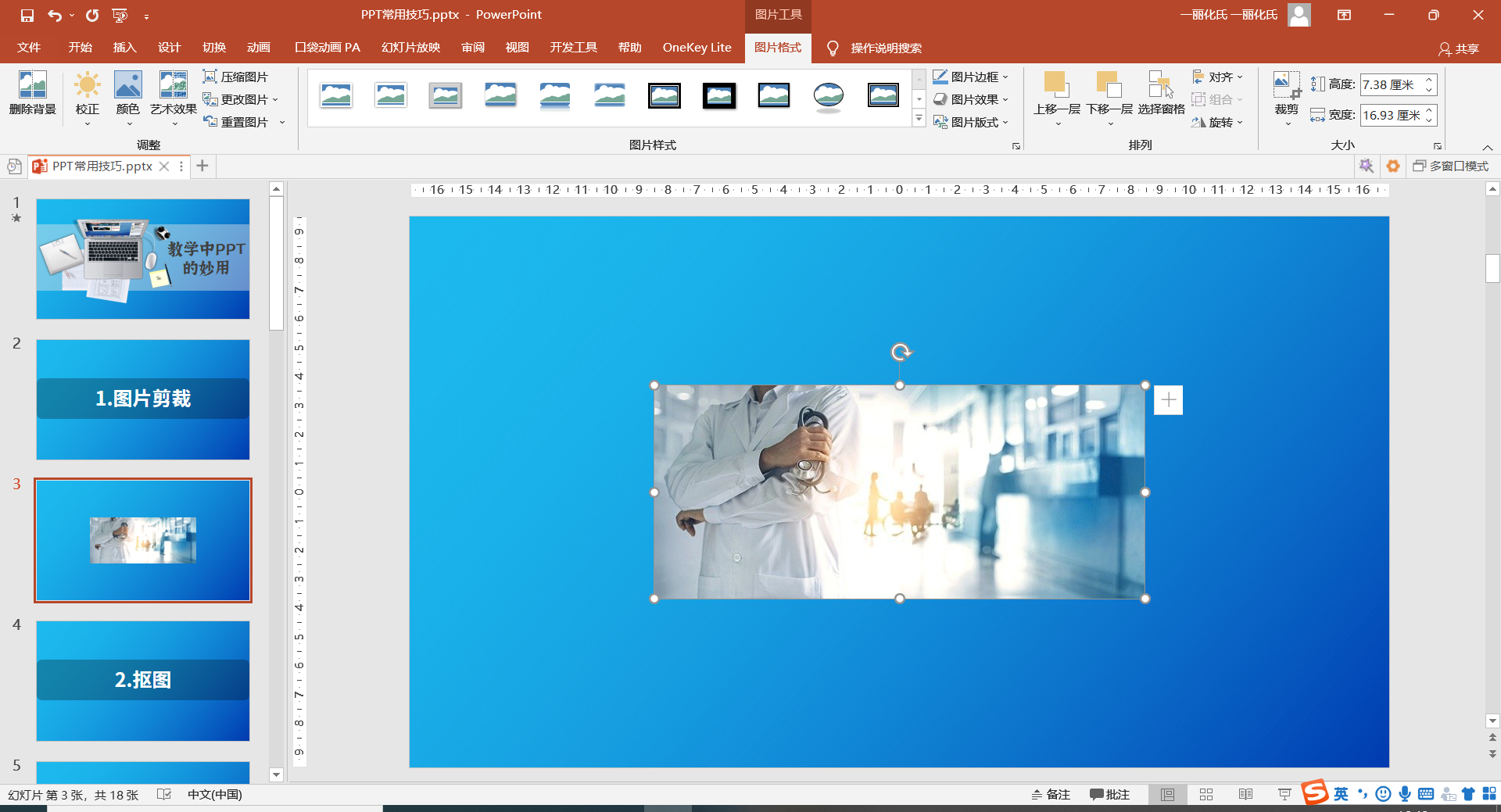Open the File (文件) tab

pos(29,48)
